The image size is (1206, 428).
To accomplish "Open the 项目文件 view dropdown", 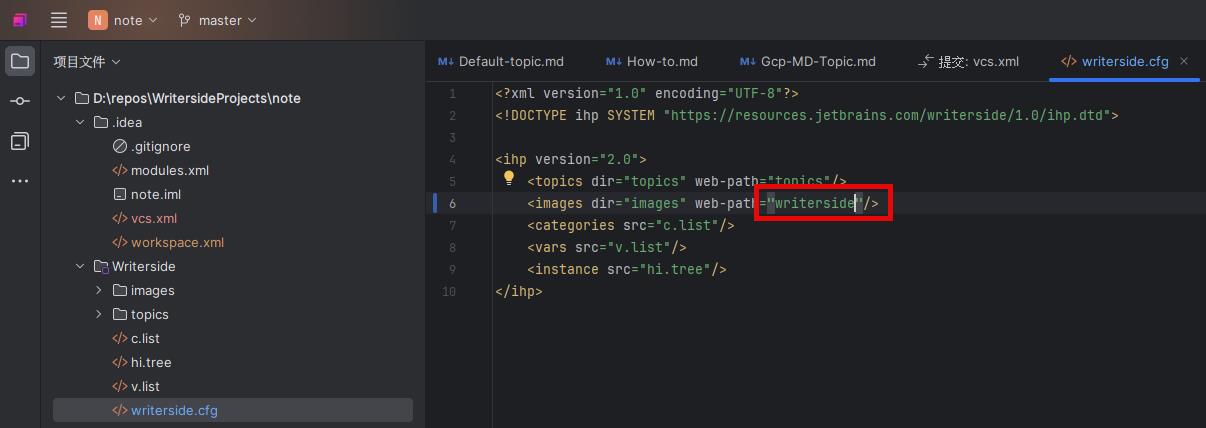I will tap(87, 61).
